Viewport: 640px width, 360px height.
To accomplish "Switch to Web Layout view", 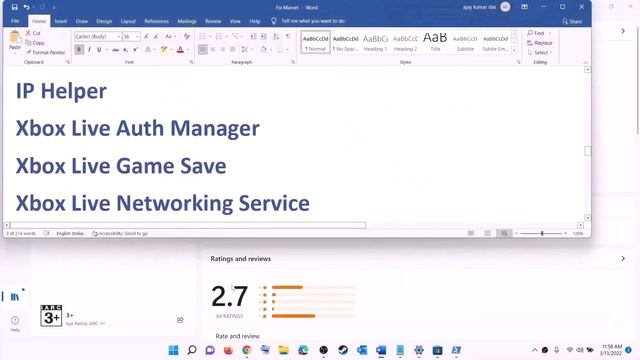I will click(x=504, y=233).
